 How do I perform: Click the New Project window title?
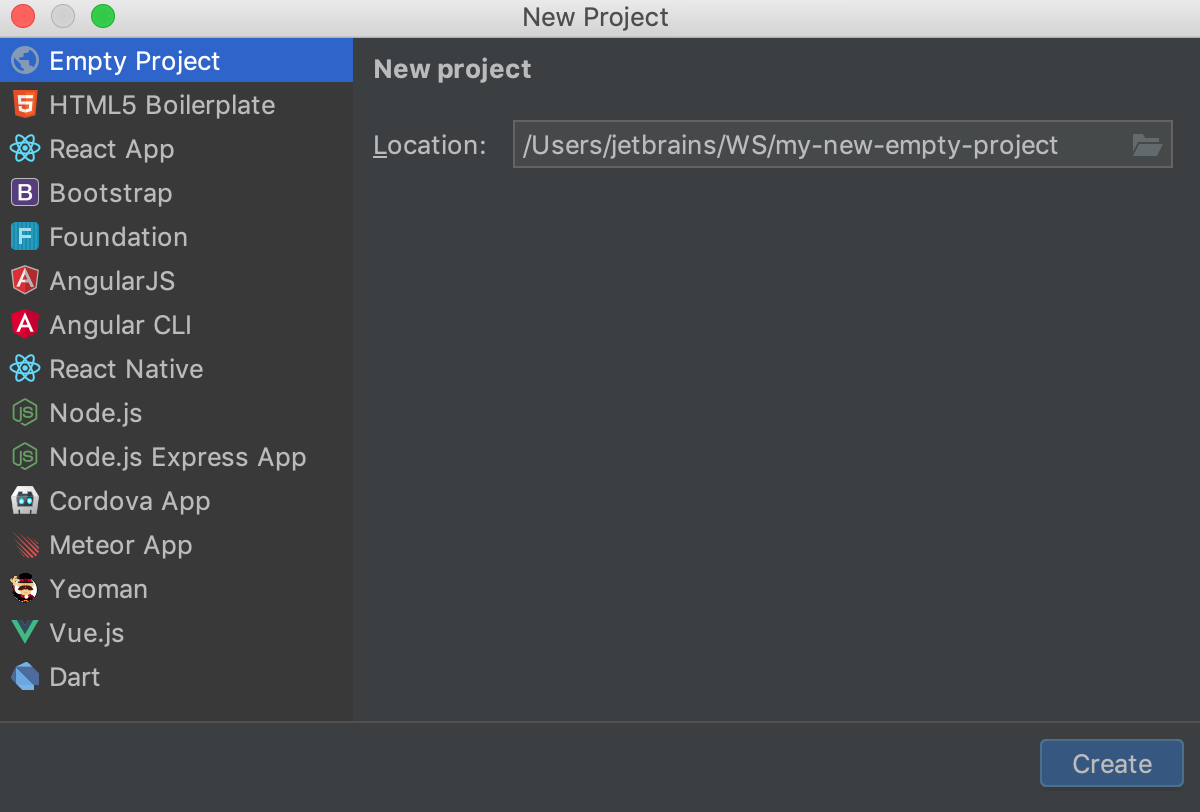[596, 17]
